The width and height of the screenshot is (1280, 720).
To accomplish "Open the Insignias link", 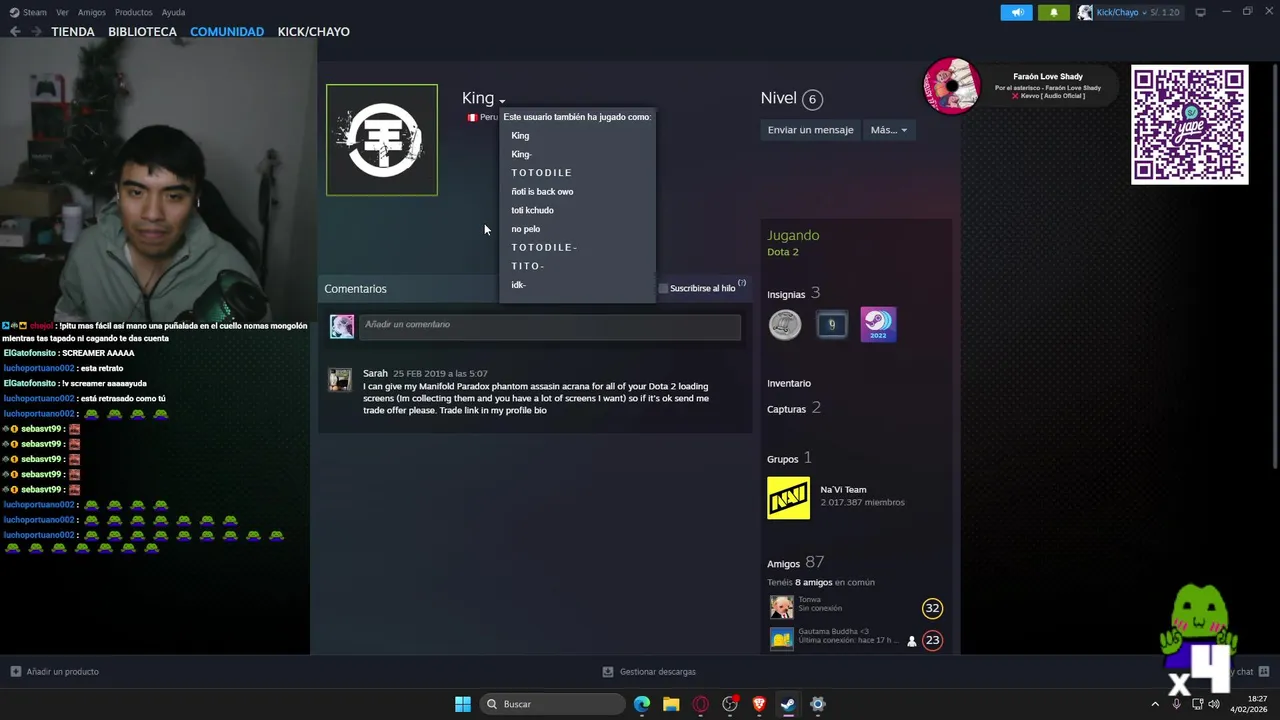I will coord(786,295).
